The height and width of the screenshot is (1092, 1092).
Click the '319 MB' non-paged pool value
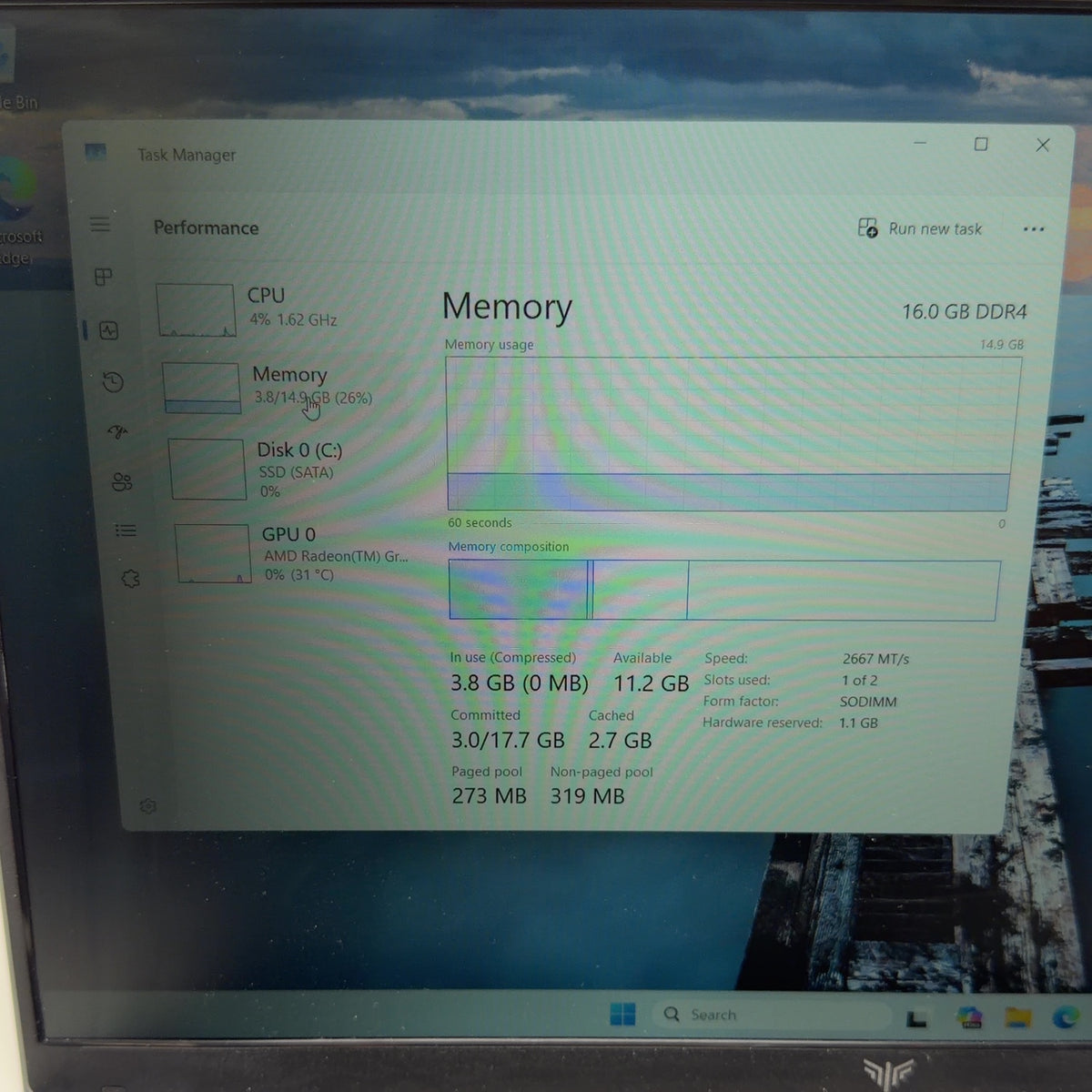(587, 796)
